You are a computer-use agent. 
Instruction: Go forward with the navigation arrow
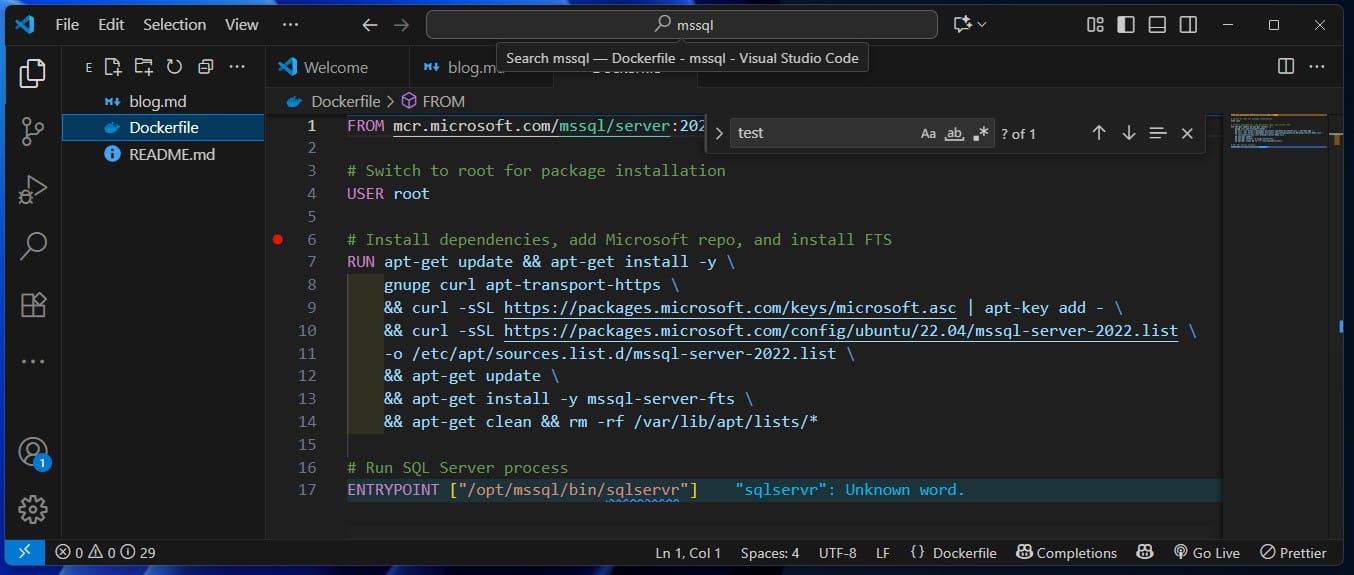click(401, 25)
